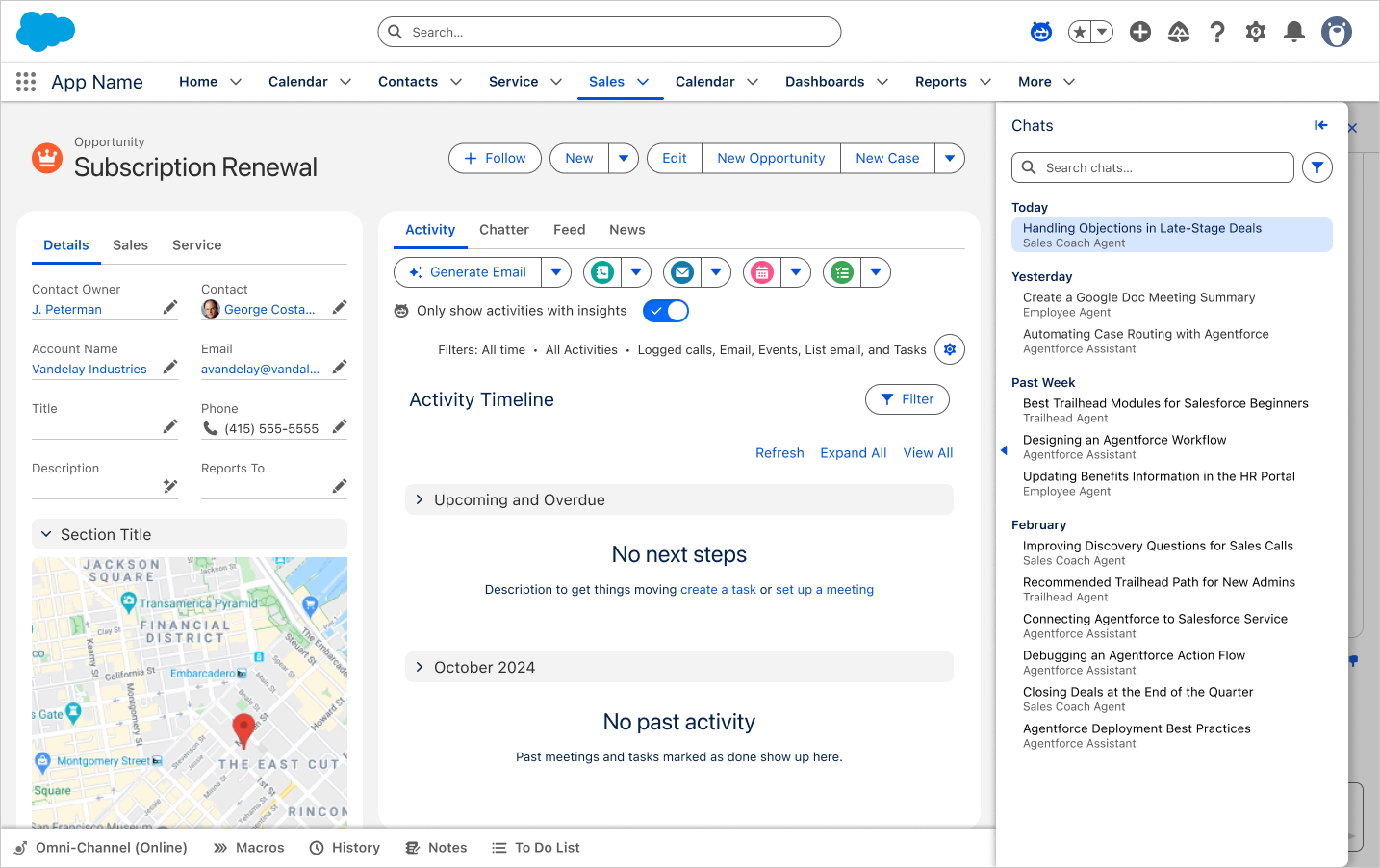Open the Agentforce assistant icon in header
This screenshot has height=868, width=1380.
pyautogui.click(x=1041, y=32)
